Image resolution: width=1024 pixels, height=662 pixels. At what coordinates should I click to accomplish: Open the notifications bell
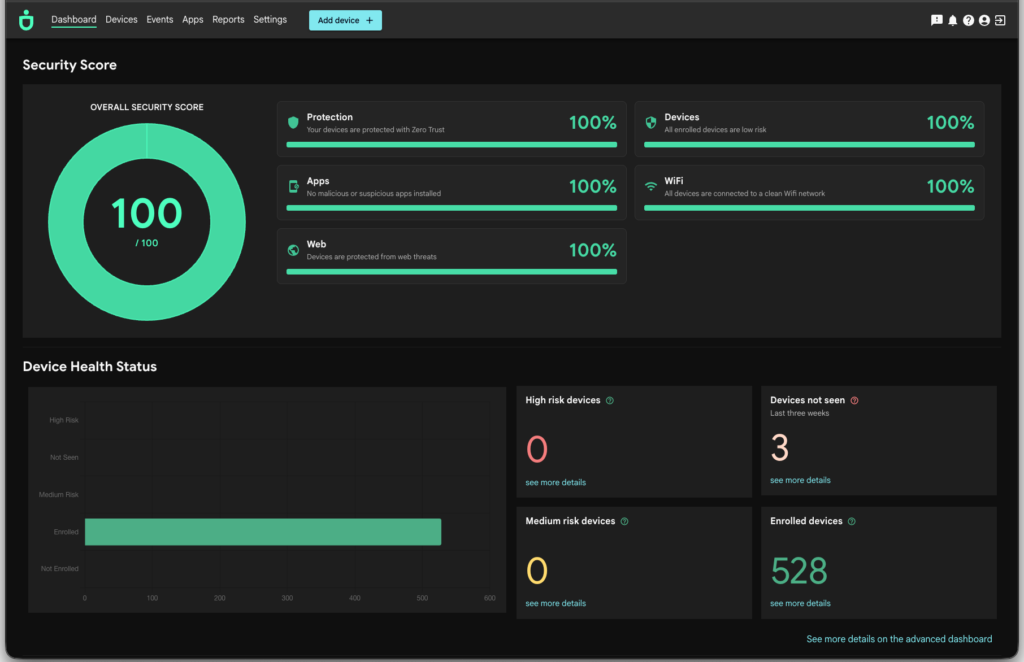tap(952, 20)
